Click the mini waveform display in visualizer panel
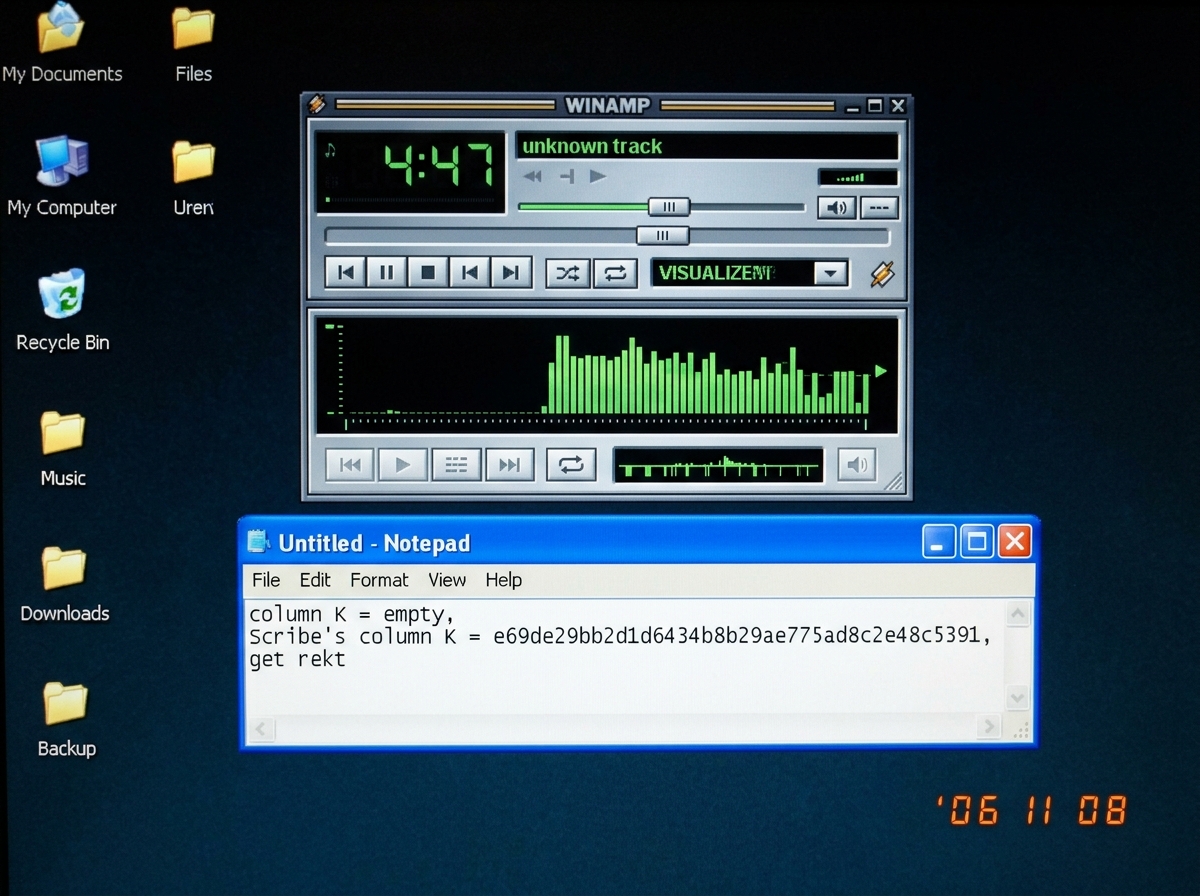Screen dimensions: 1200x896 [718, 465]
